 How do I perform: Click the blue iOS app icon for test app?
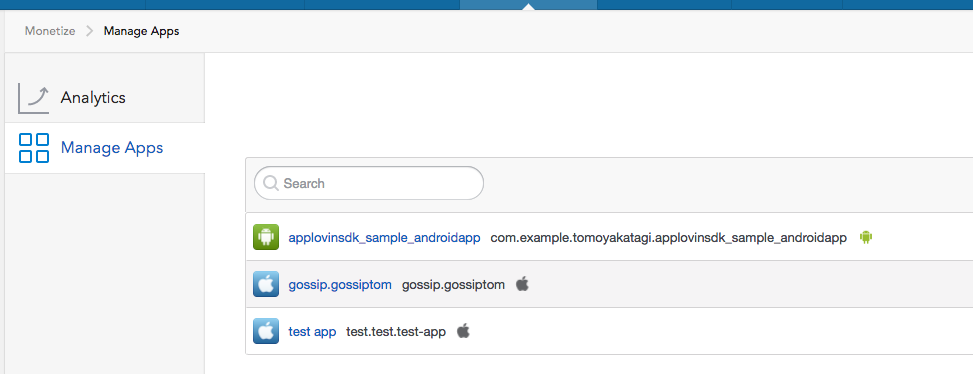point(266,331)
